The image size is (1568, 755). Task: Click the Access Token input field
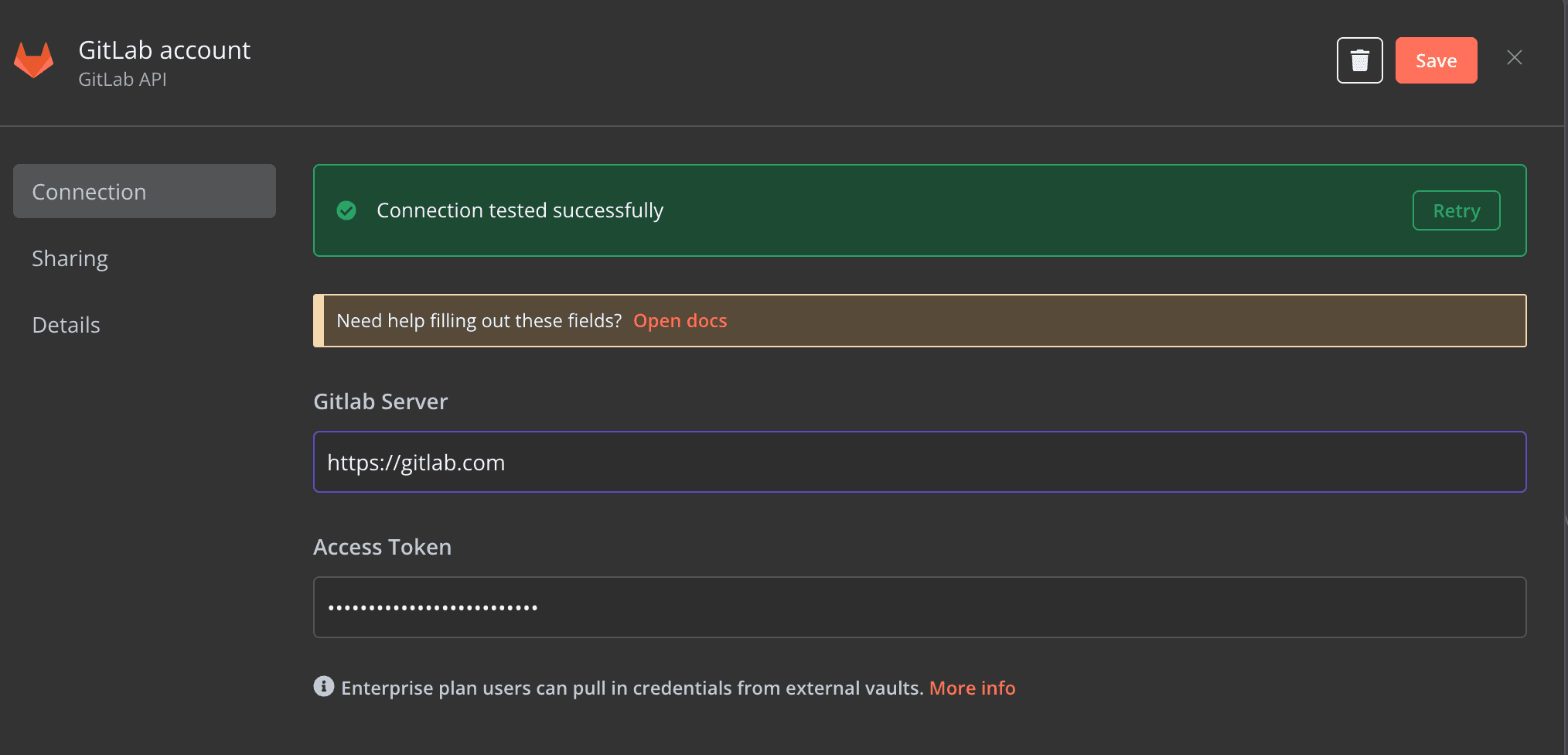(x=919, y=607)
